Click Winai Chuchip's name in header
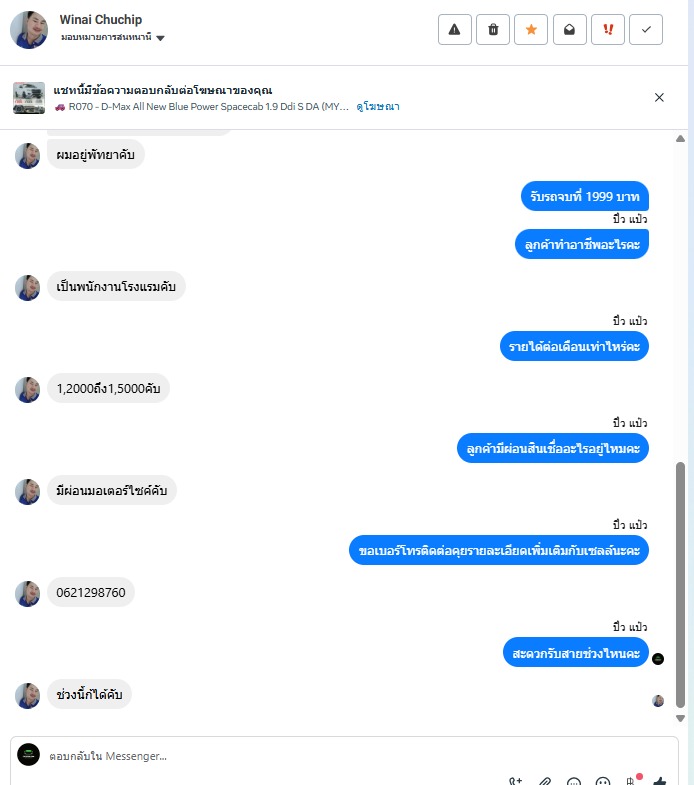 click(x=102, y=19)
